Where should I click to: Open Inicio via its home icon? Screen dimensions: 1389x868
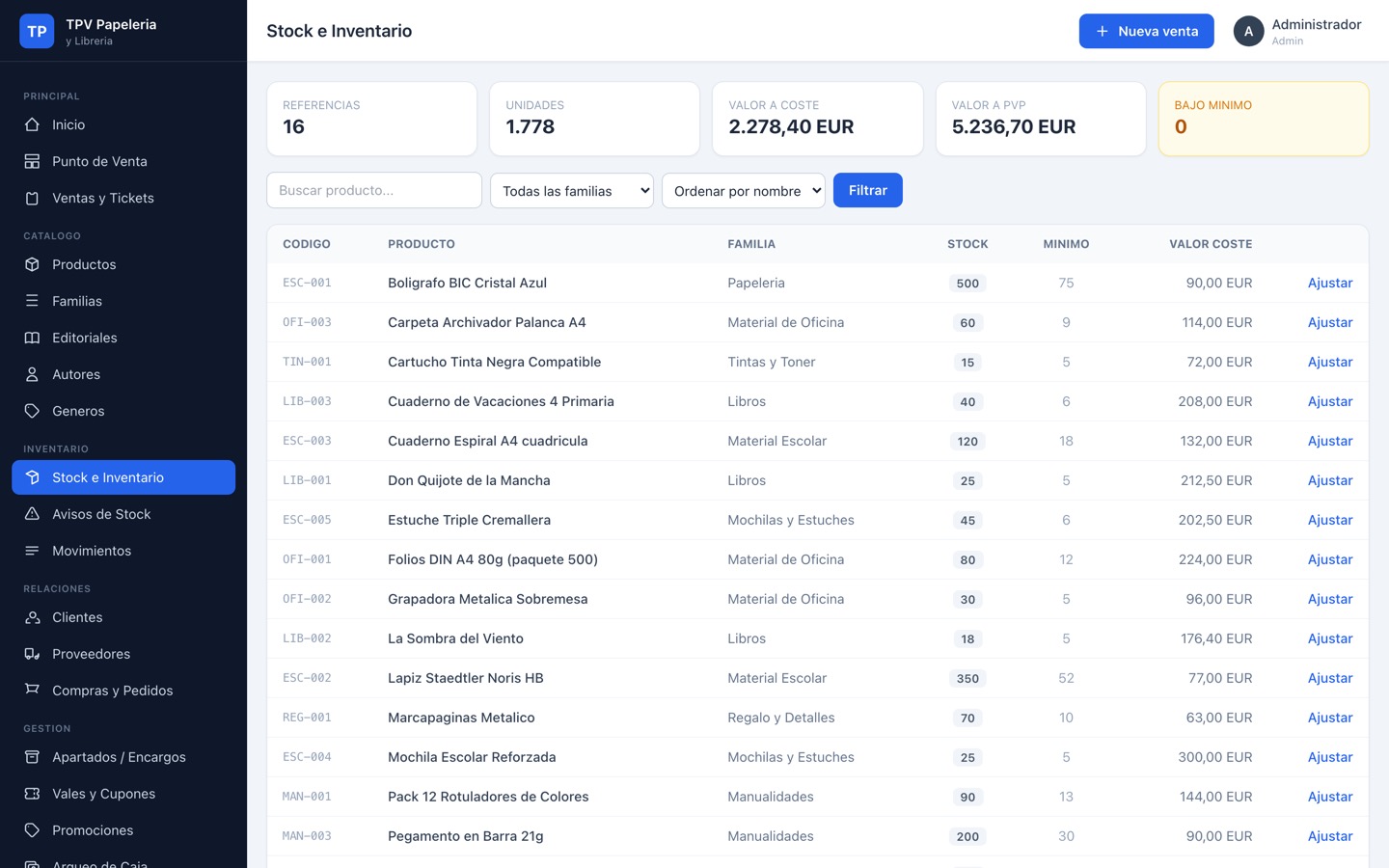pos(32,124)
